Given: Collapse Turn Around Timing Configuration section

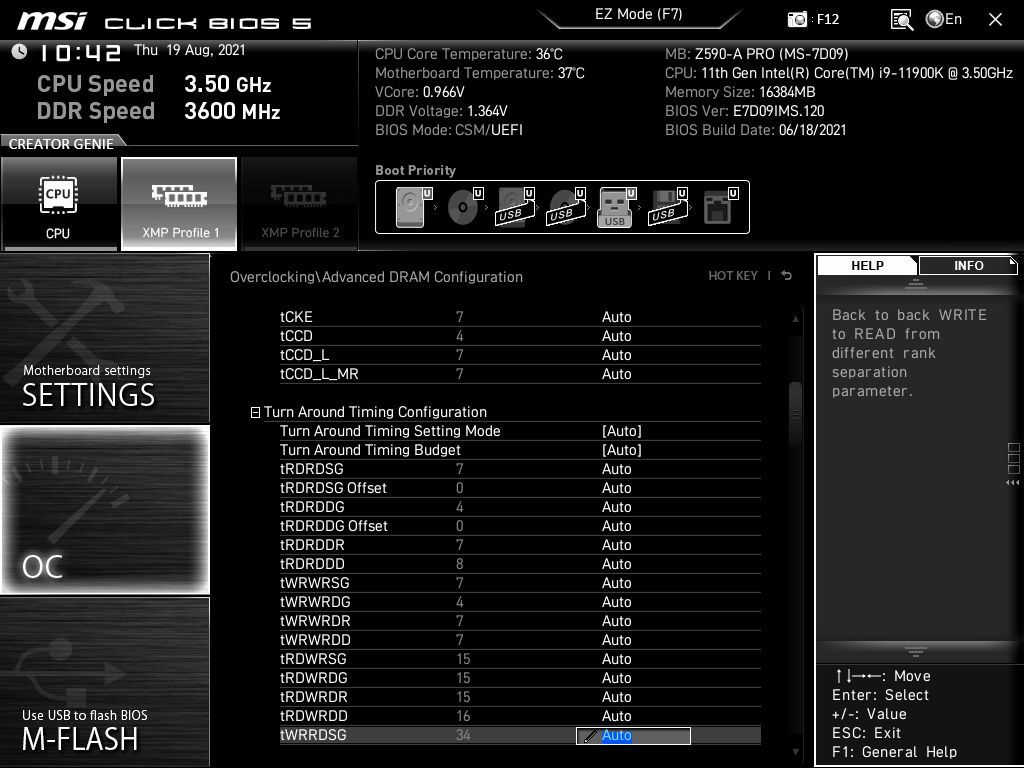Looking at the screenshot, I should click(255, 412).
